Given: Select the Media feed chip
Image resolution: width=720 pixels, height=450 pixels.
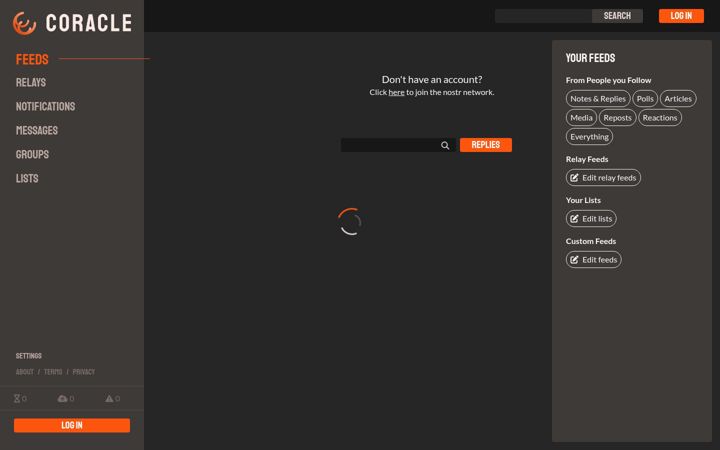Looking at the screenshot, I should pyautogui.click(x=581, y=118).
